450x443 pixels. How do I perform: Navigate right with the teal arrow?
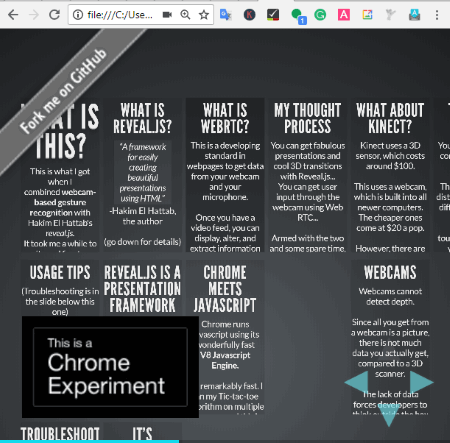pos(421,383)
